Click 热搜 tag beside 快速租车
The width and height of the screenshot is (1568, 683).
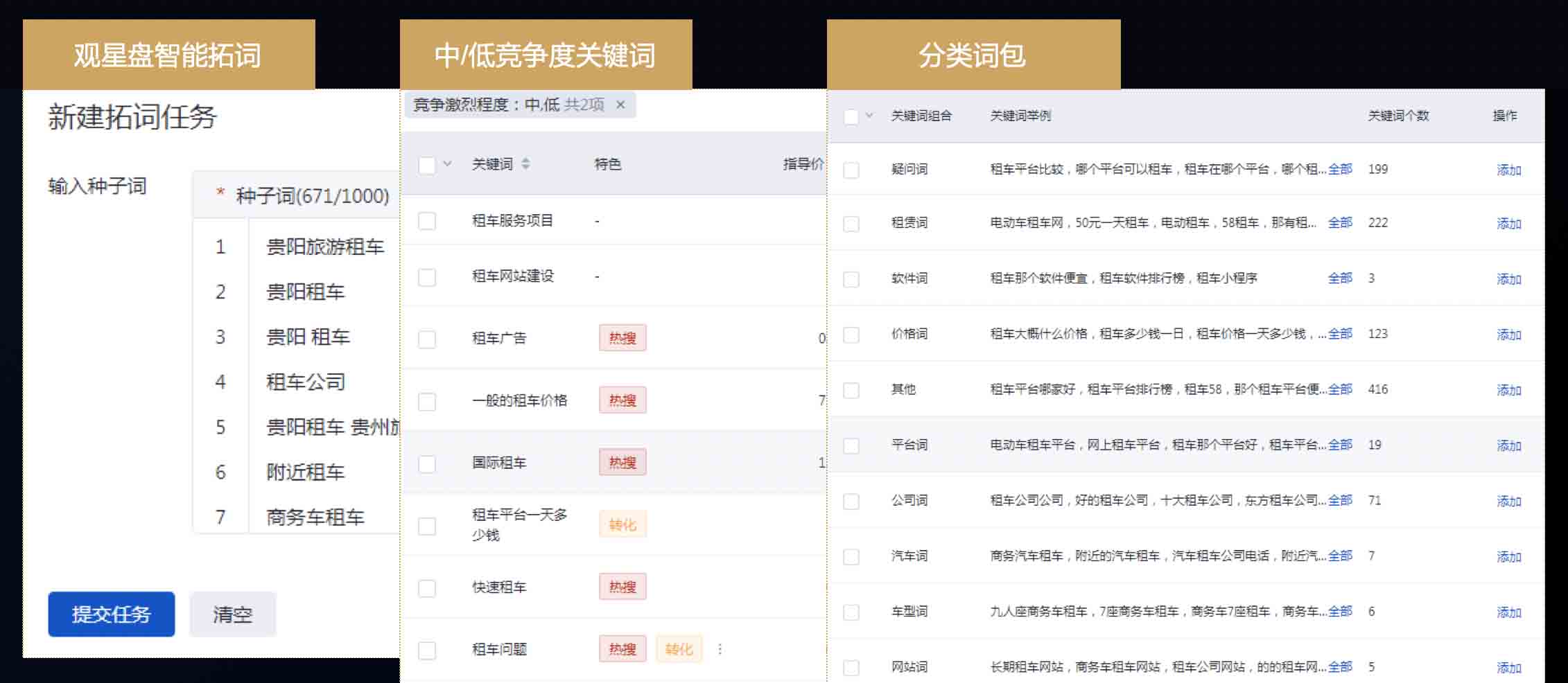click(x=622, y=587)
